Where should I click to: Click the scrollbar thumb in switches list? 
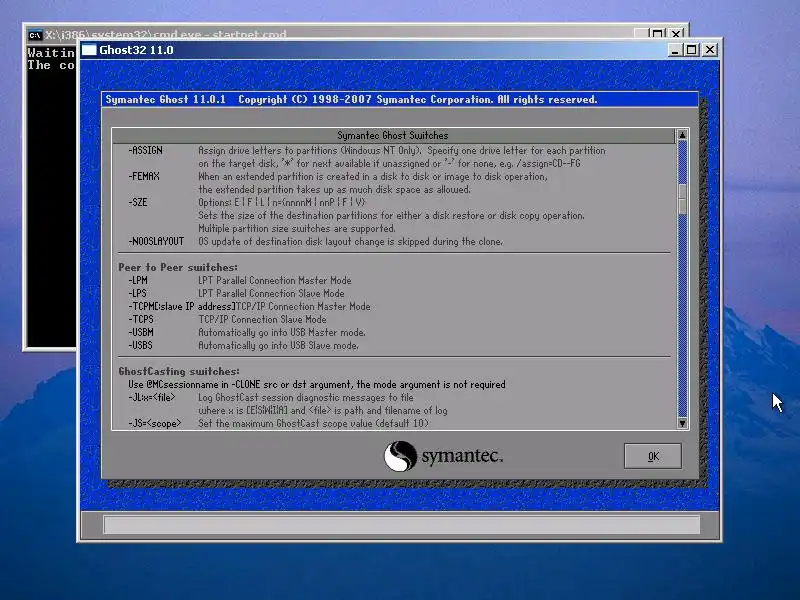coord(682,199)
